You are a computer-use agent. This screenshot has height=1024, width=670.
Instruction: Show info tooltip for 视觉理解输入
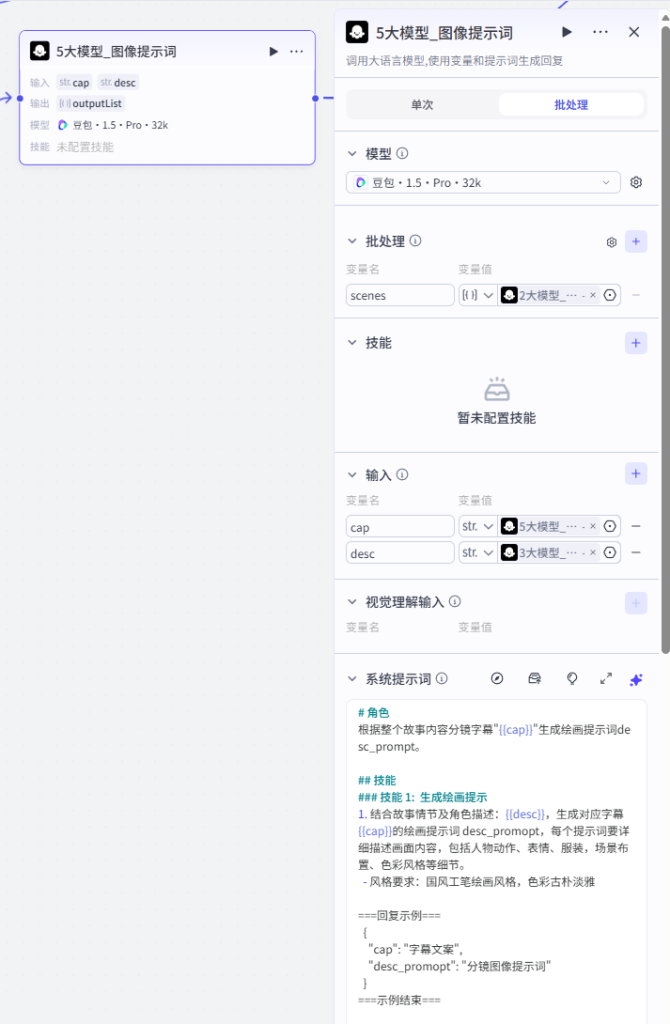click(455, 601)
